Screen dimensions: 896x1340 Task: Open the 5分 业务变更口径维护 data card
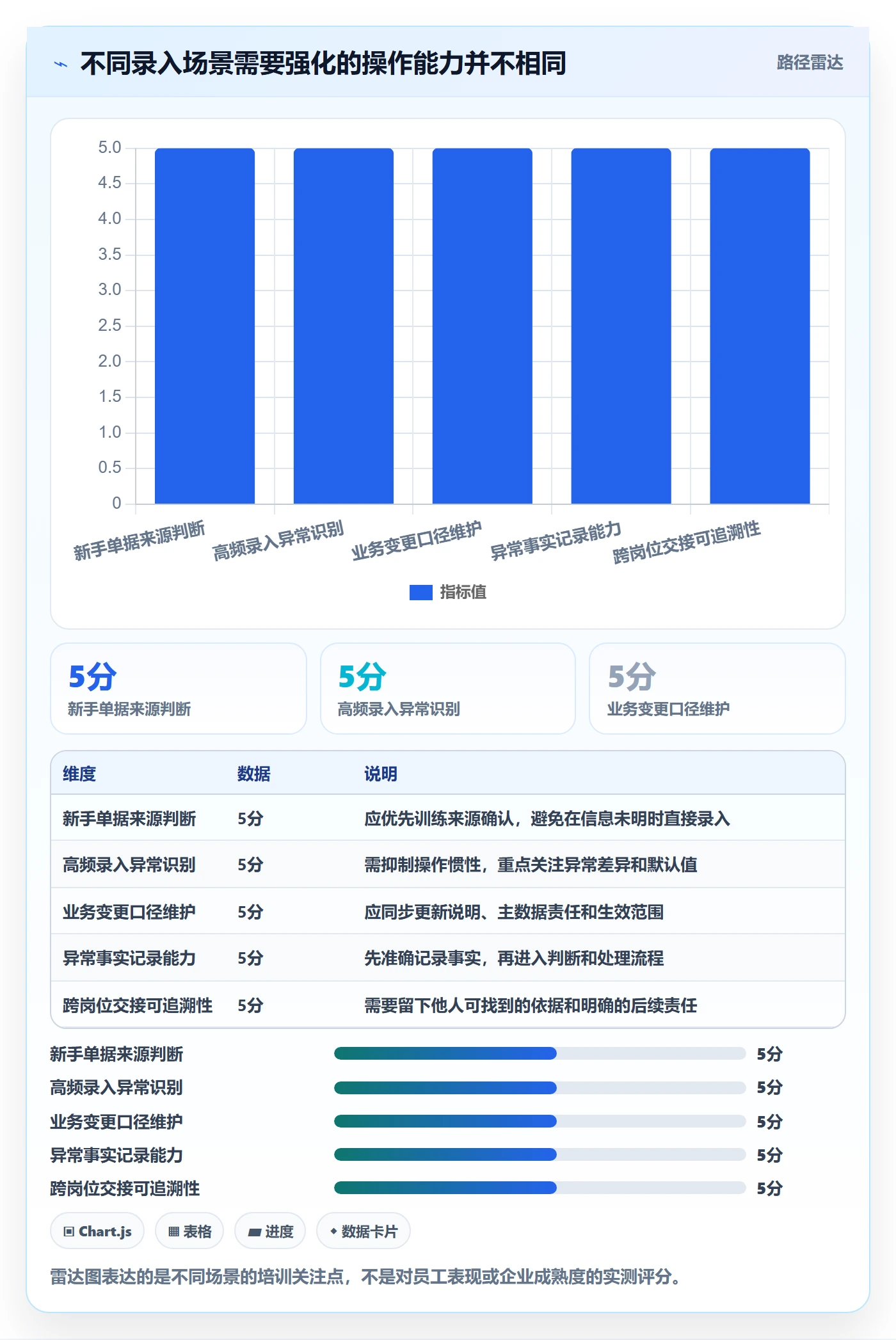click(x=717, y=689)
